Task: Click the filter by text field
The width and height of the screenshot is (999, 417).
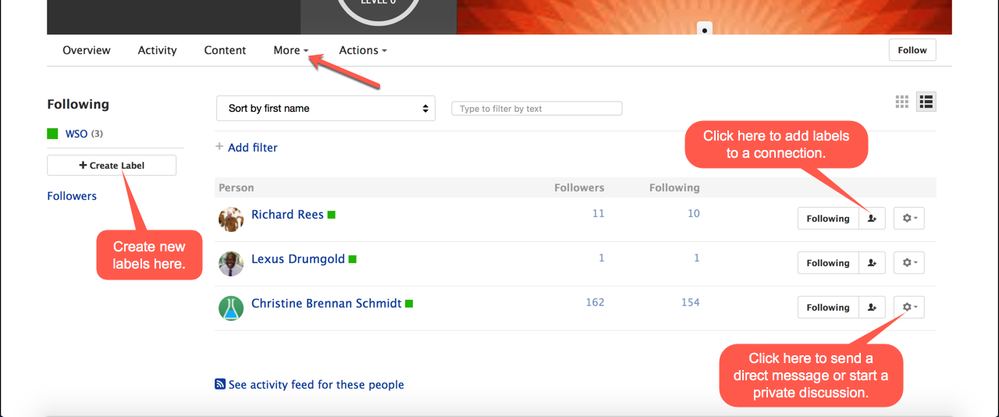Action: (x=537, y=108)
